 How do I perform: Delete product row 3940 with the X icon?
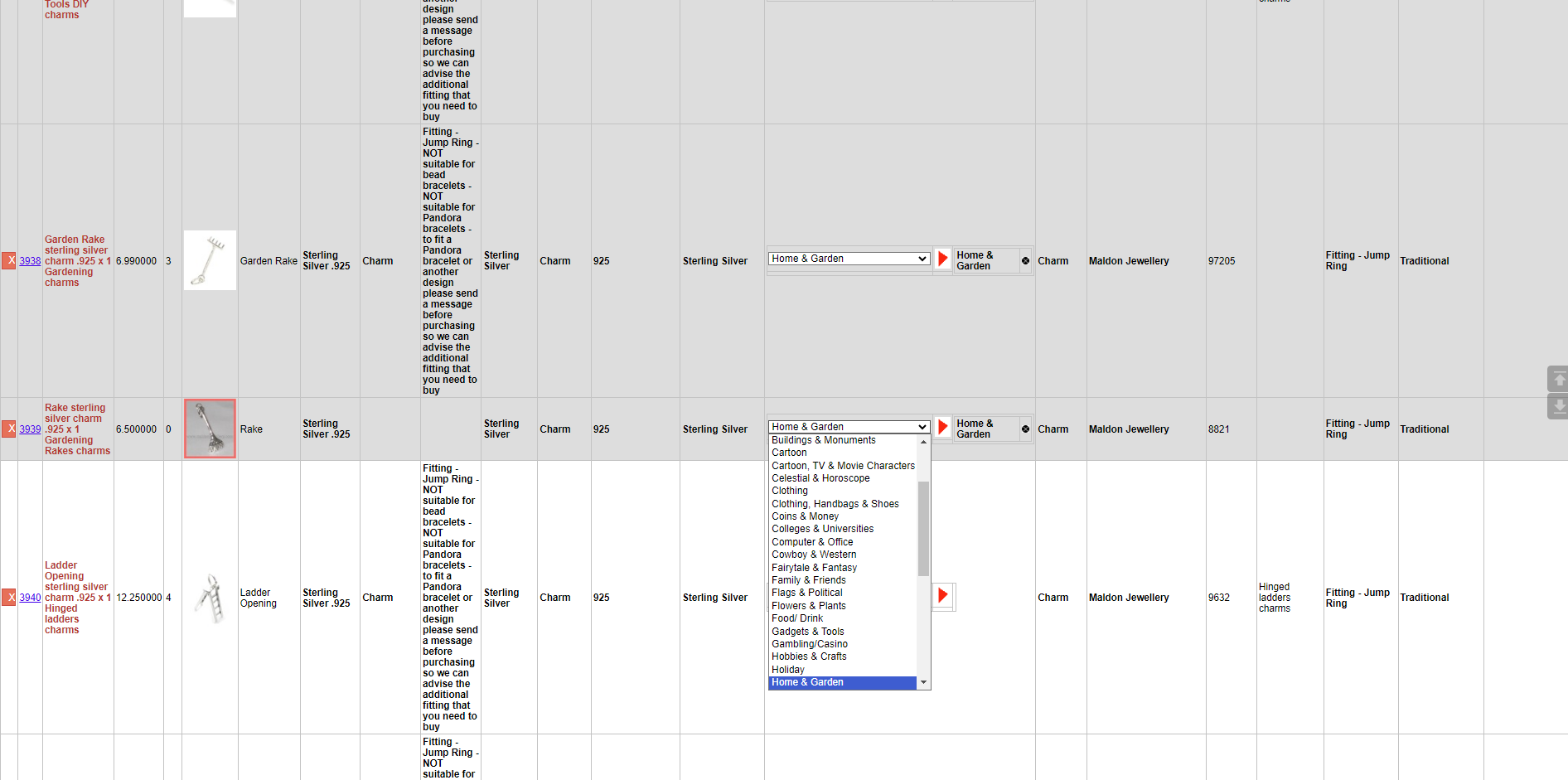click(9, 597)
